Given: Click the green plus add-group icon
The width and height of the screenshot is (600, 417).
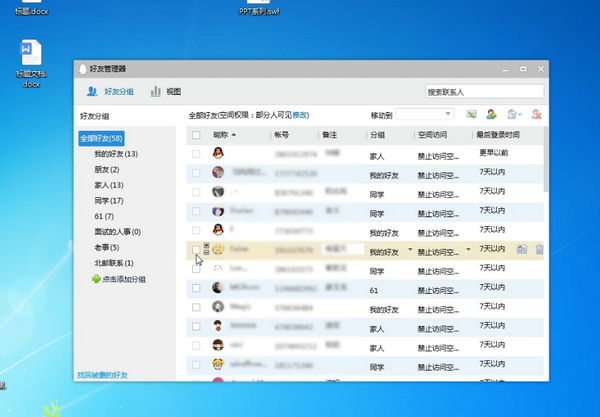Looking at the screenshot, I should coord(96,279).
